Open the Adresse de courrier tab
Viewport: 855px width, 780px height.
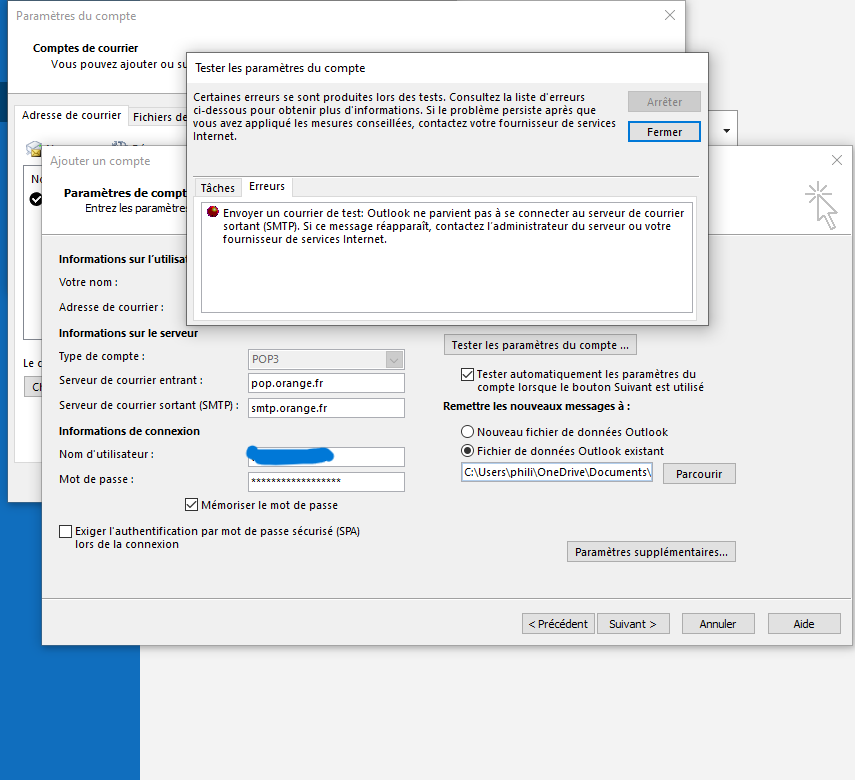pos(71,115)
